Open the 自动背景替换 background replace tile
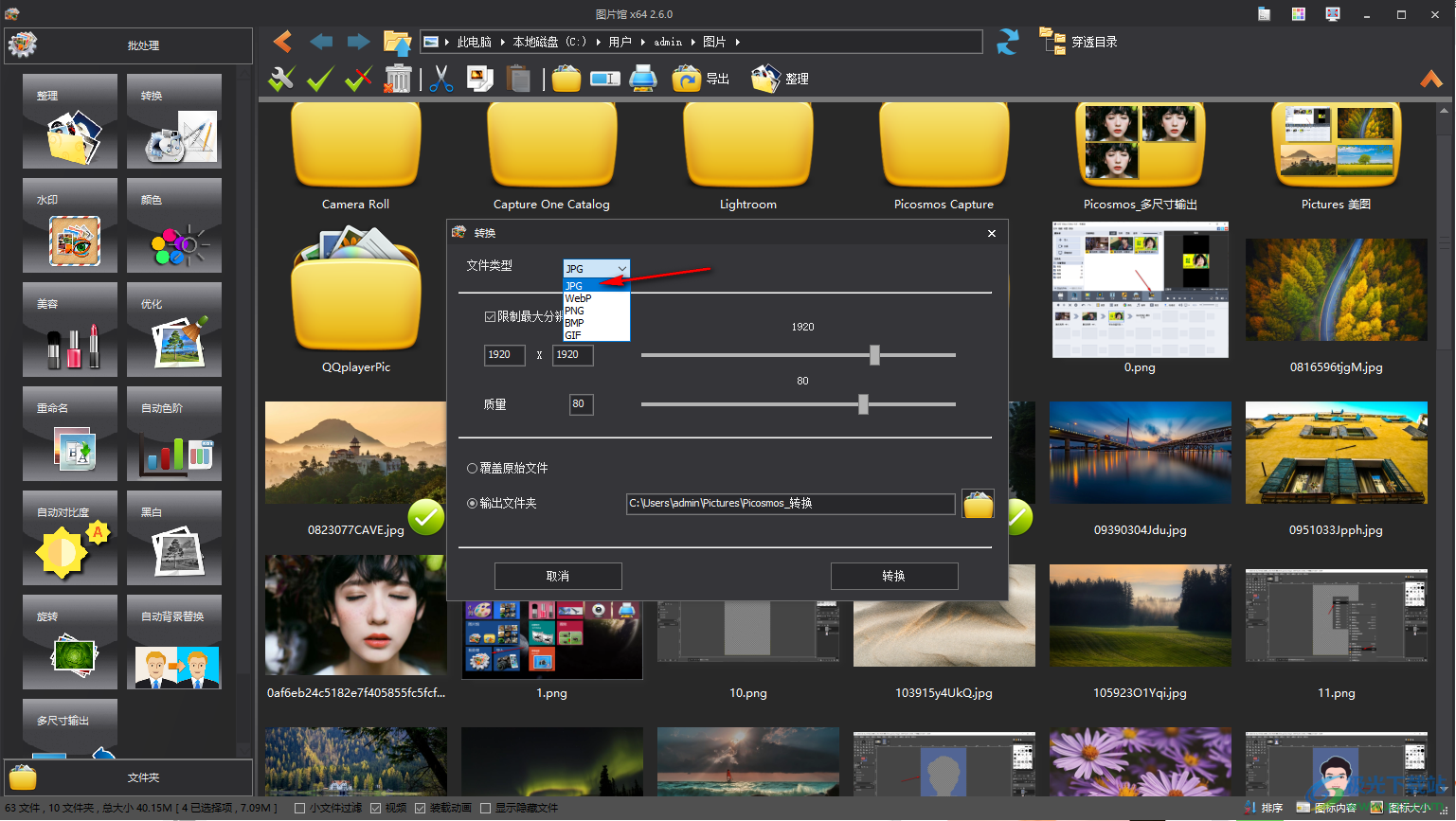The height and width of the screenshot is (821, 1456). point(174,642)
